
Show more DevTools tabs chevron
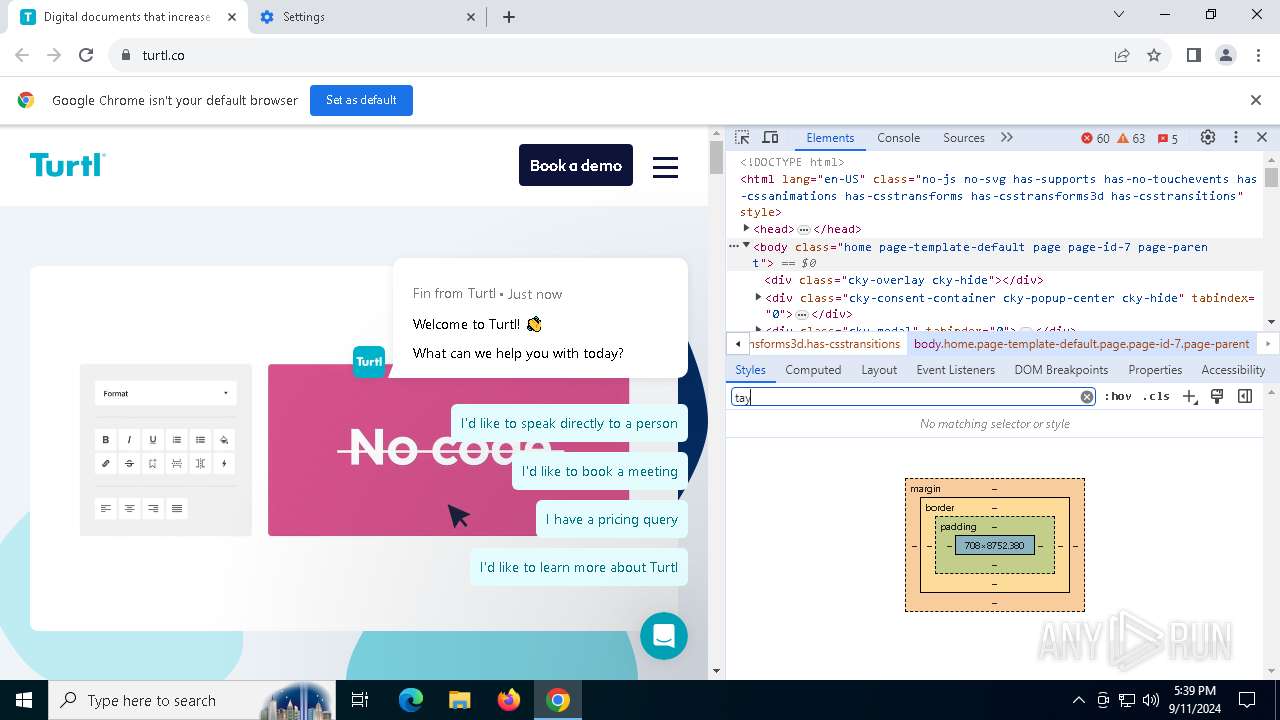(x=1007, y=138)
